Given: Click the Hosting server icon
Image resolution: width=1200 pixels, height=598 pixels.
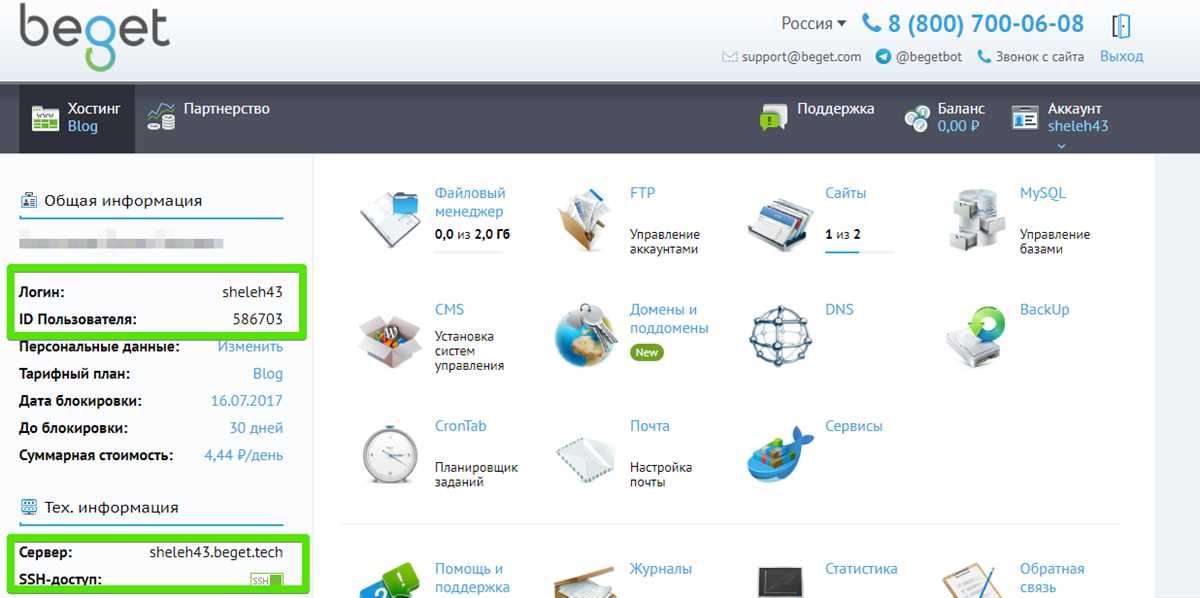Looking at the screenshot, I should tap(45, 118).
